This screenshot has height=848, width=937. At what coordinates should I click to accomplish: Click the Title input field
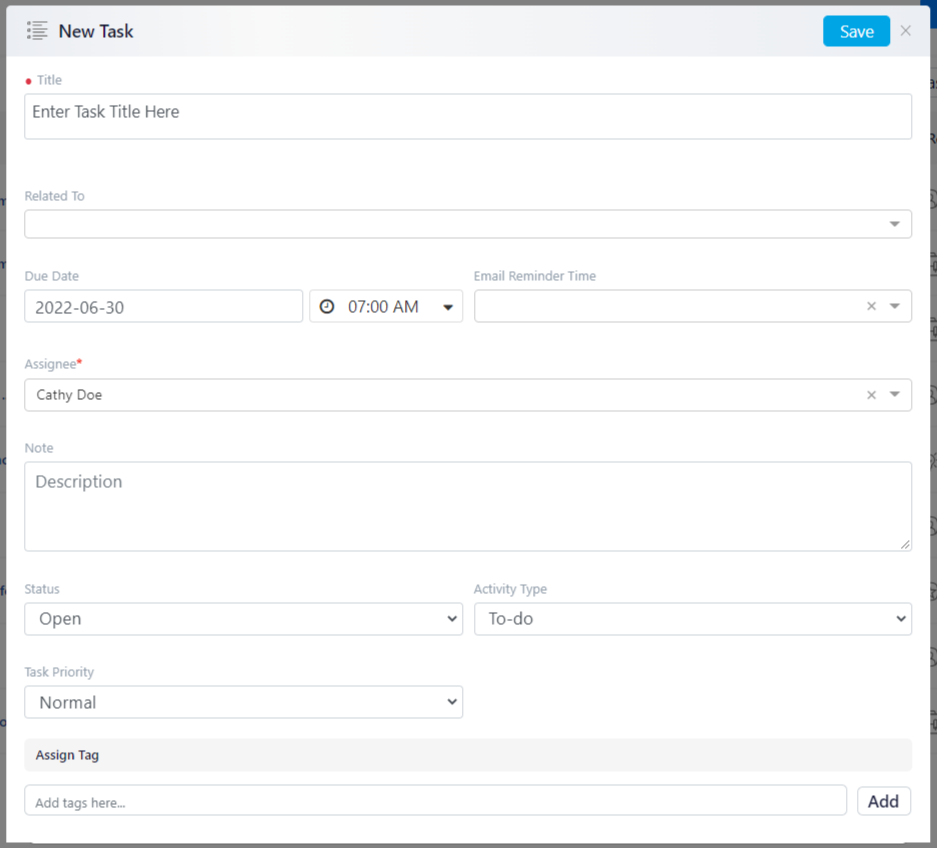pos(468,117)
